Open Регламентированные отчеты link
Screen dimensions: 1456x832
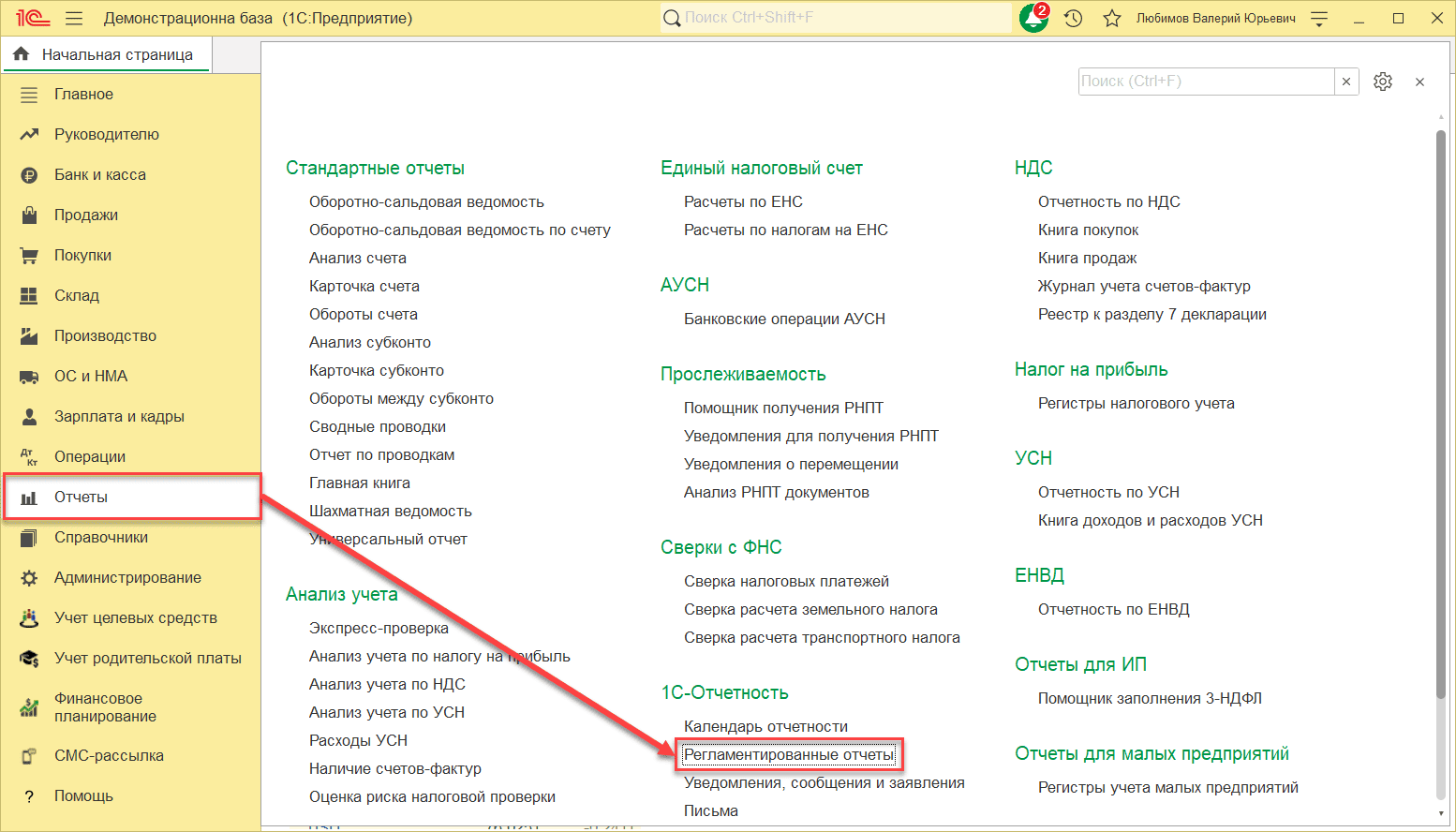[x=789, y=754]
